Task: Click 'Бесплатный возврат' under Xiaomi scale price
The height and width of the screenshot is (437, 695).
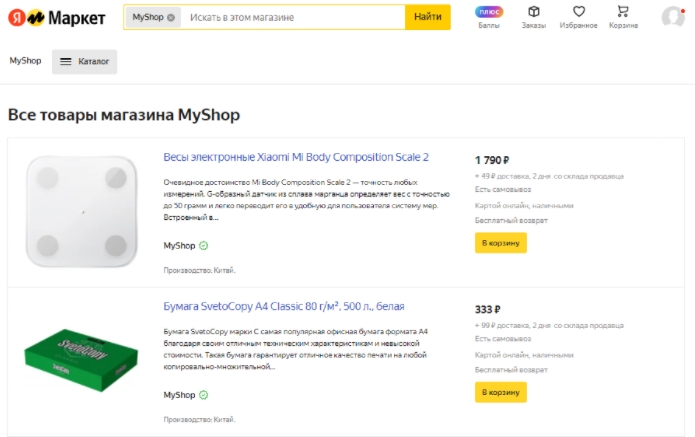Action: pos(511,220)
